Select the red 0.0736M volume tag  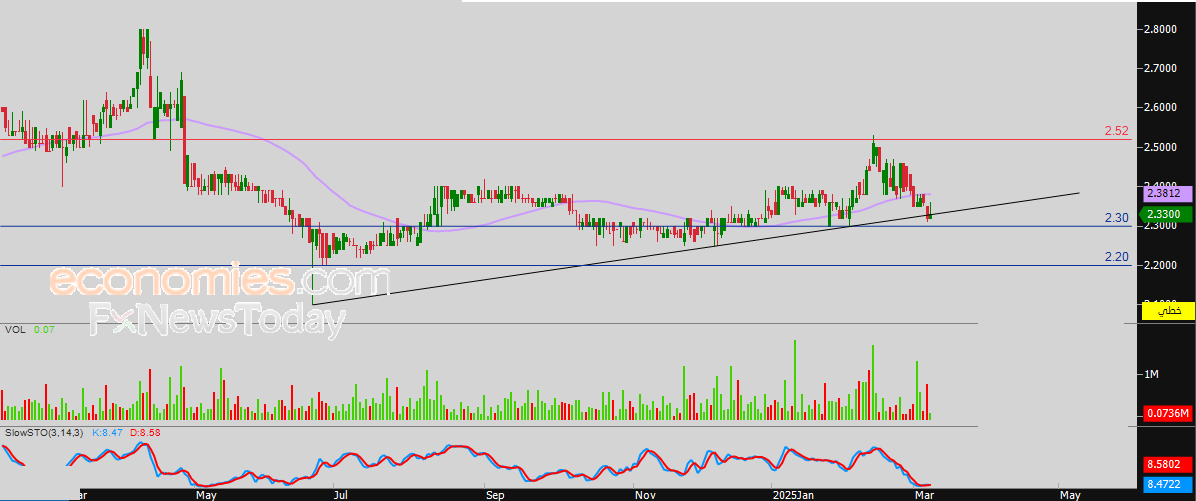(1168, 414)
